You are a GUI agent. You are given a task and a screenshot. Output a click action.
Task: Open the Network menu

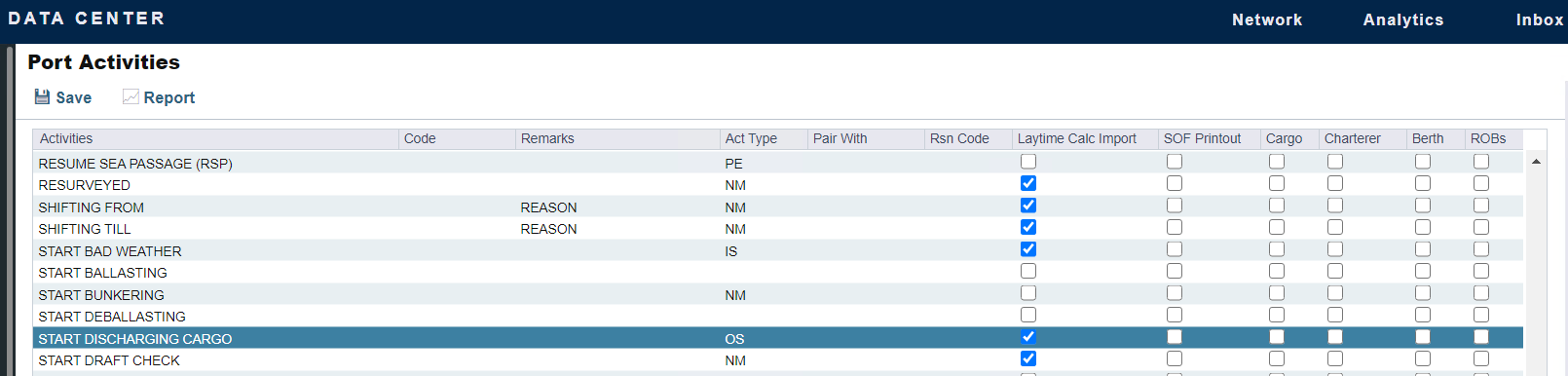pos(1266,19)
